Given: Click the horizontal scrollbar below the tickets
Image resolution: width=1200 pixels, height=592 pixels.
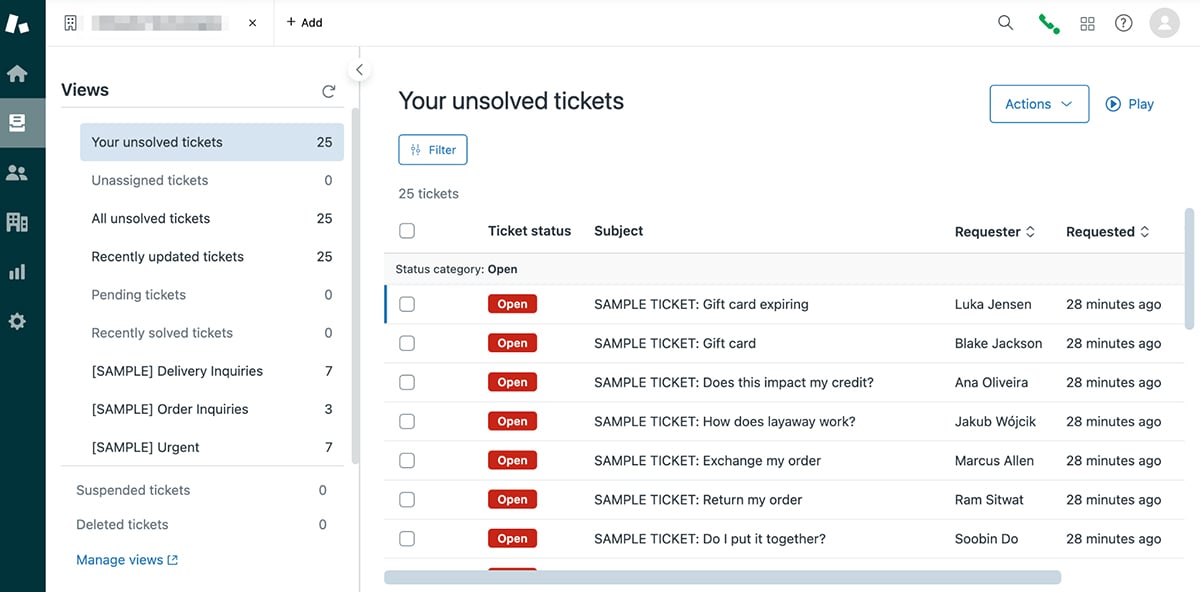Looking at the screenshot, I should (x=722, y=576).
